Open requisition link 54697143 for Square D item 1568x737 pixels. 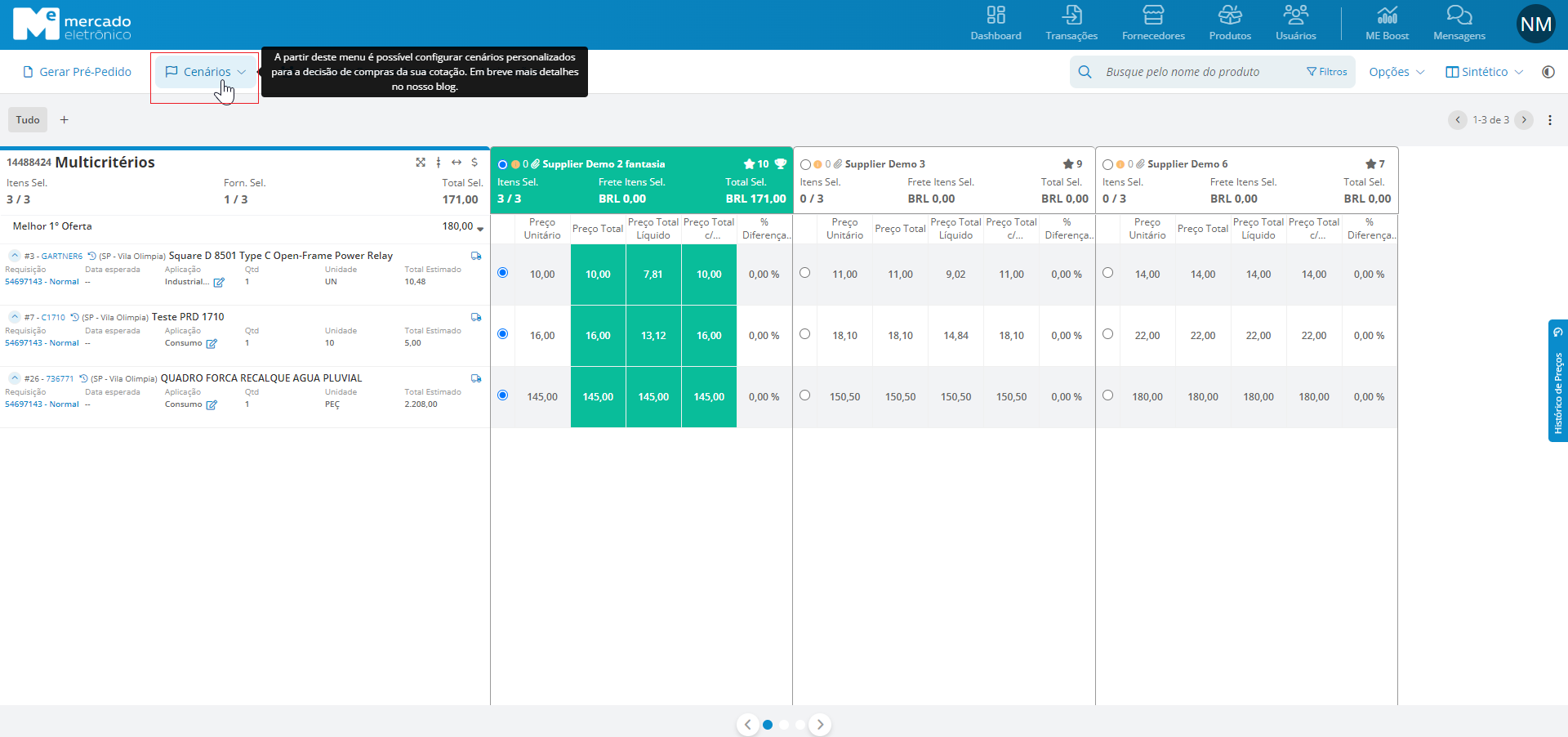coord(42,282)
